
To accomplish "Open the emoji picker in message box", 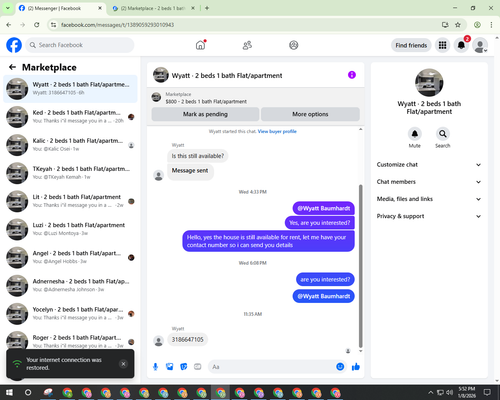I will point(340,367).
